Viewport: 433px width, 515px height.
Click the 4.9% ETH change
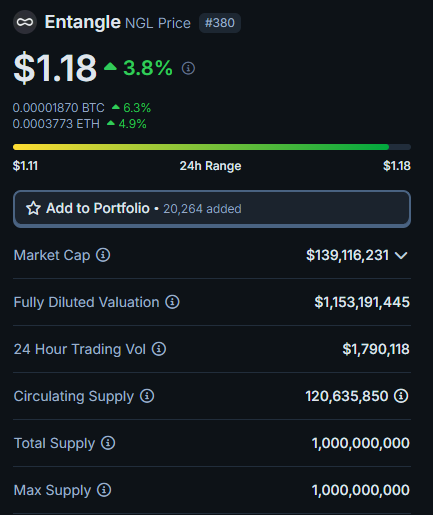[132, 124]
